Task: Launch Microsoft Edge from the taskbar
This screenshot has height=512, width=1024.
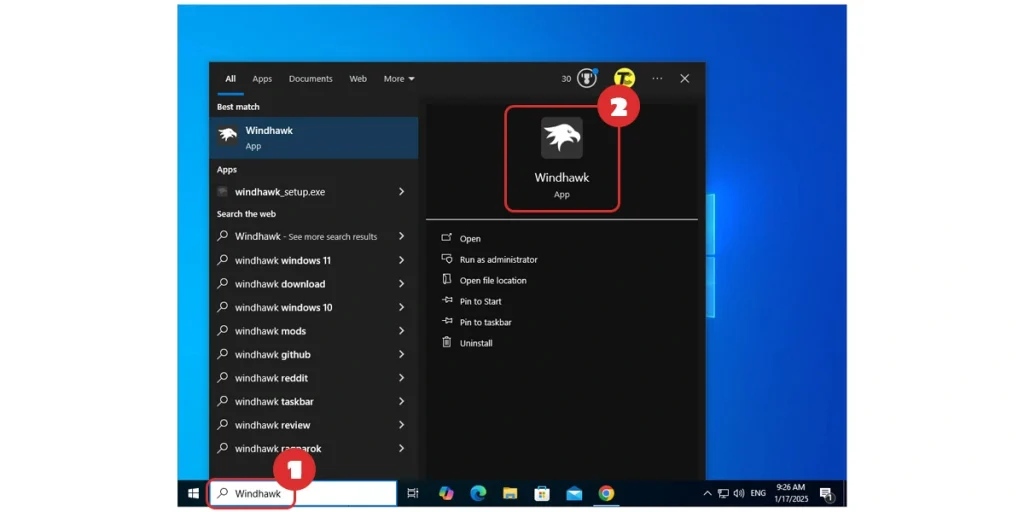Action: [478, 493]
